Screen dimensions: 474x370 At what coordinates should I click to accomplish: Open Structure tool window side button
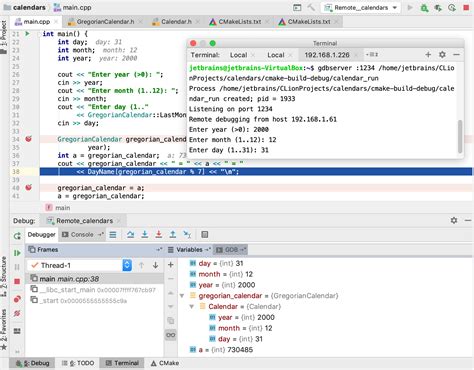(4, 276)
